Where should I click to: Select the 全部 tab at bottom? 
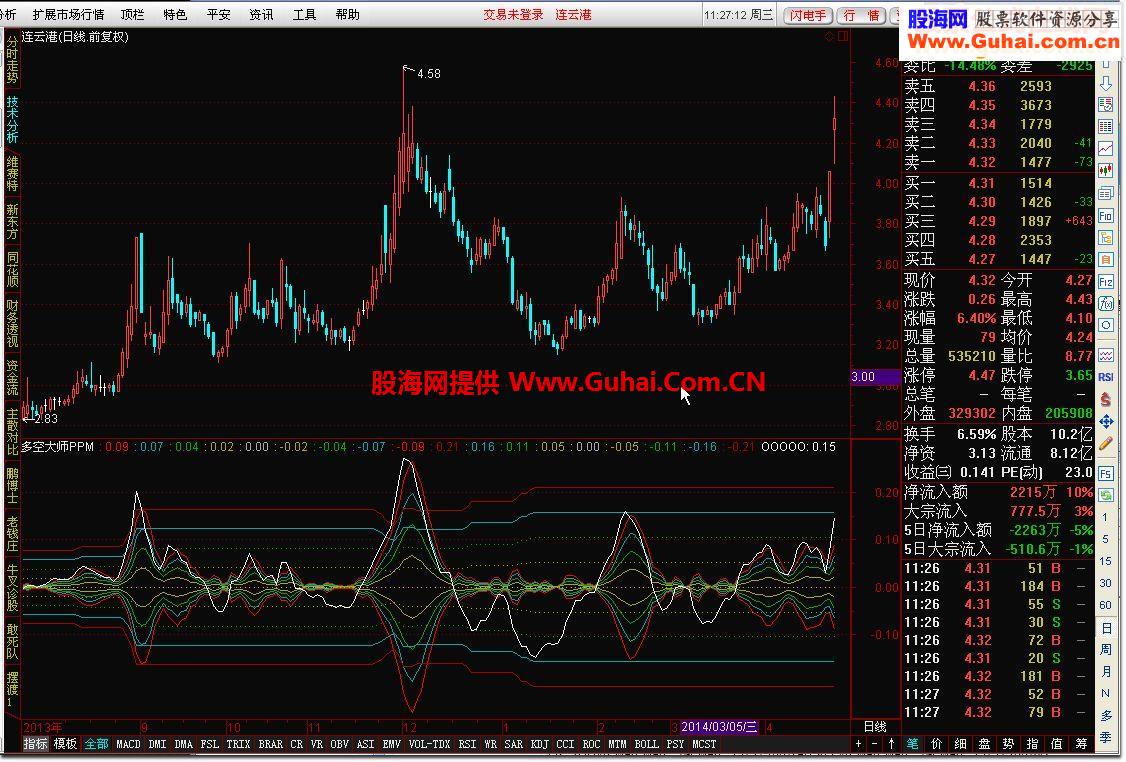(x=97, y=744)
